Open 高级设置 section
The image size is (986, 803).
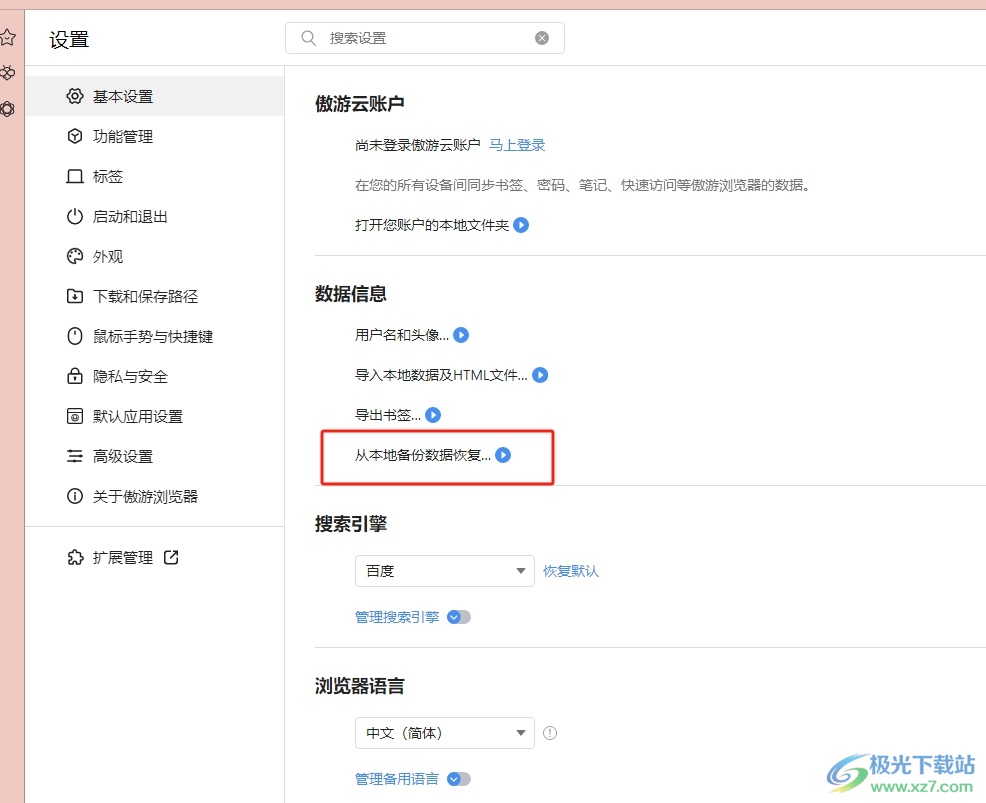[x=155, y=457]
